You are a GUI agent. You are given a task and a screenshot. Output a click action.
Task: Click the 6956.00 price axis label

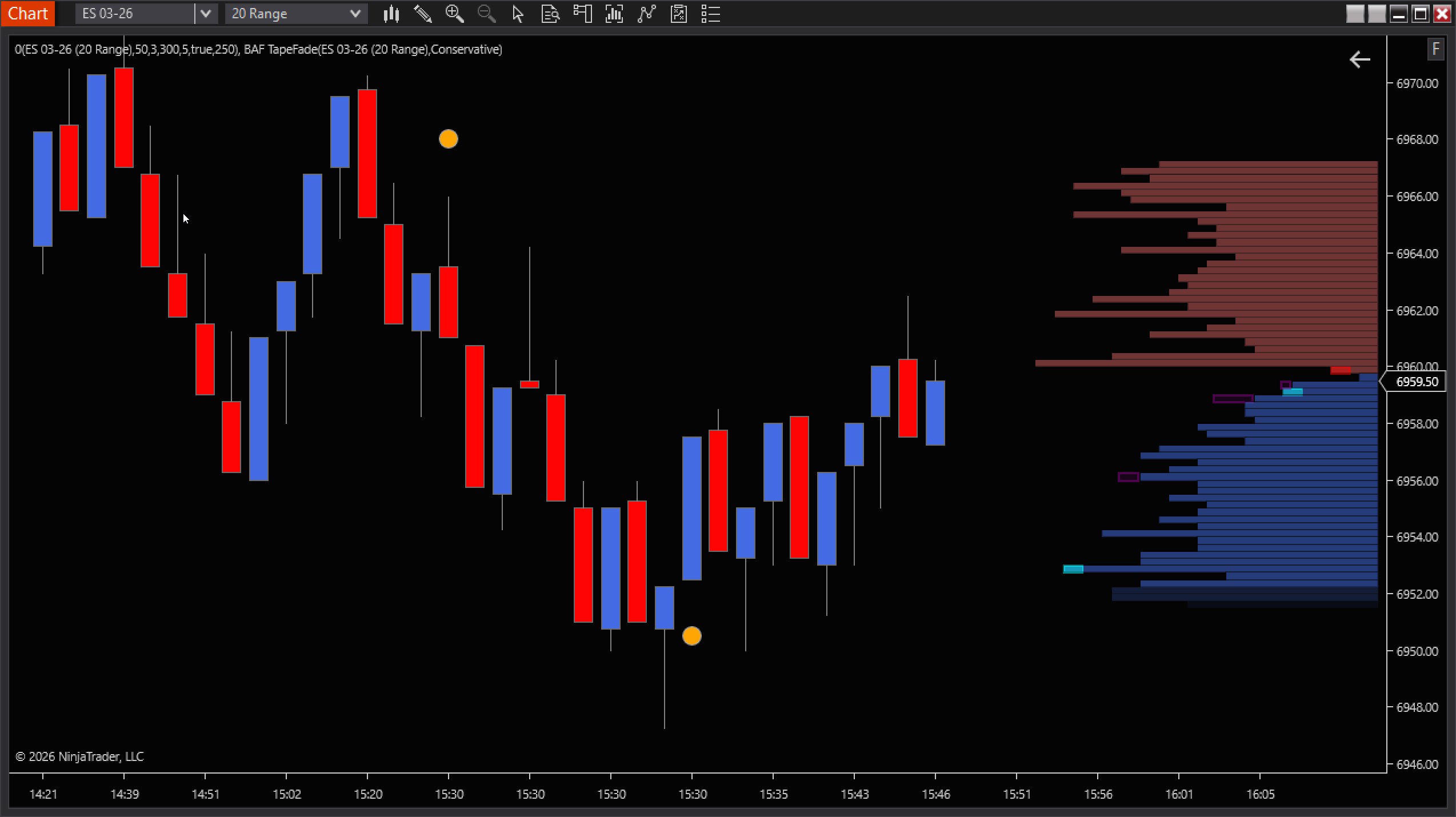tap(1417, 481)
